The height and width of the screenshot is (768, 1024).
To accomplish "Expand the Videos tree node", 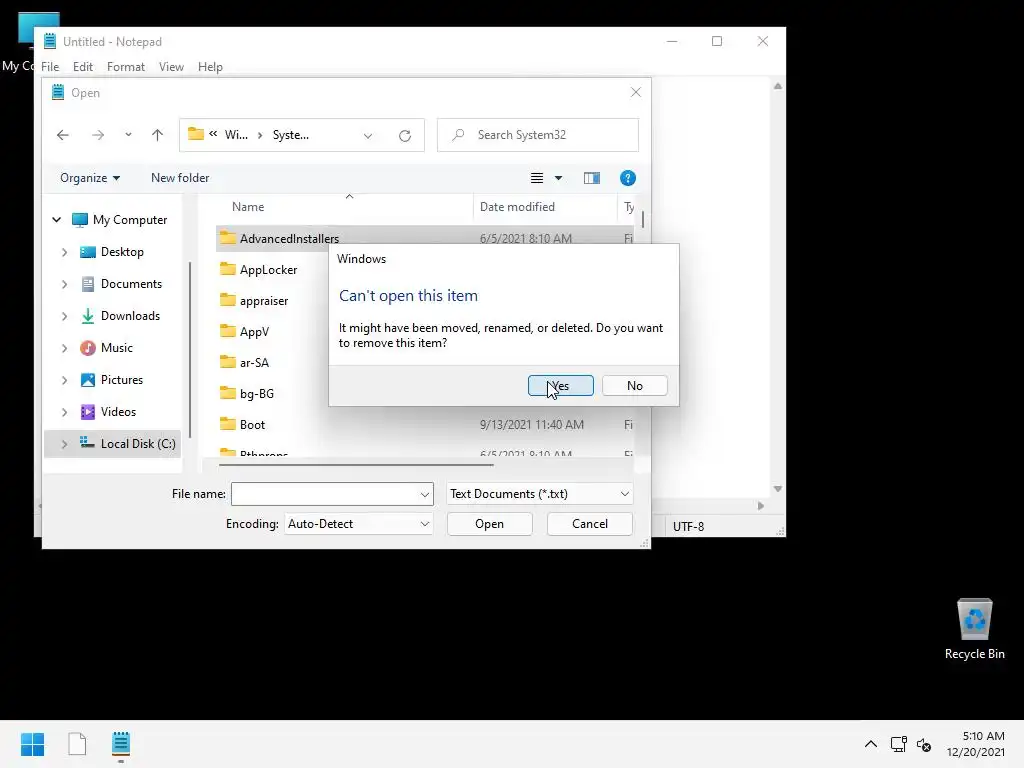I will [64, 412].
